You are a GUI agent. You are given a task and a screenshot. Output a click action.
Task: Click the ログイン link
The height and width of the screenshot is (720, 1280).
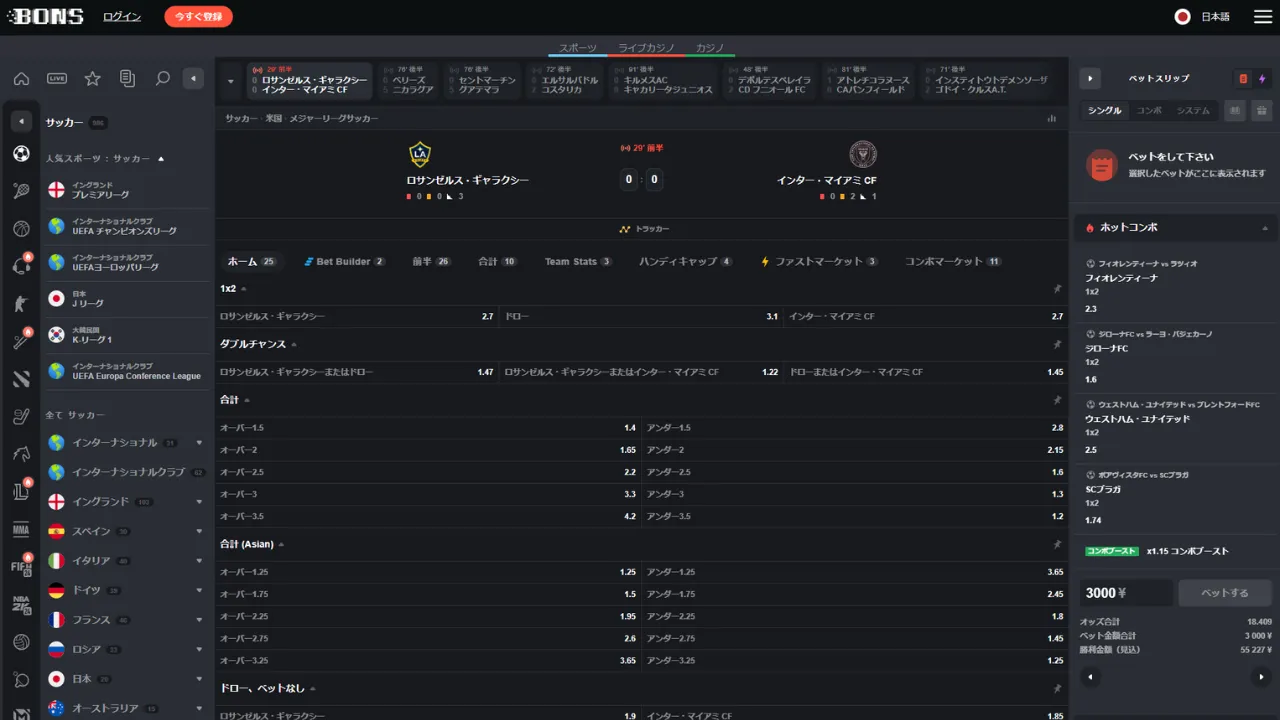[122, 17]
